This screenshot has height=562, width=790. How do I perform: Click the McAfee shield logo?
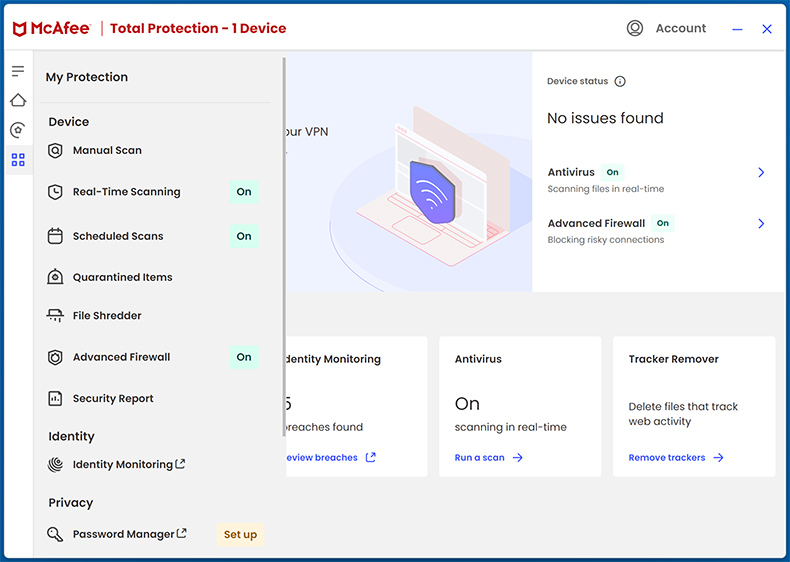coord(19,29)
